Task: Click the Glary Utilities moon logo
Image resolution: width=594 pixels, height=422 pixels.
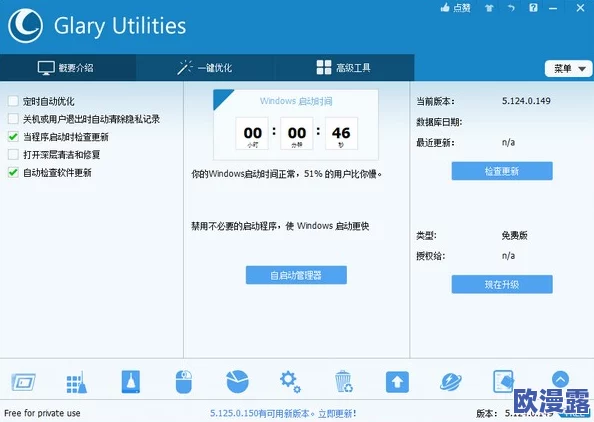Action: tap(25, 26)
